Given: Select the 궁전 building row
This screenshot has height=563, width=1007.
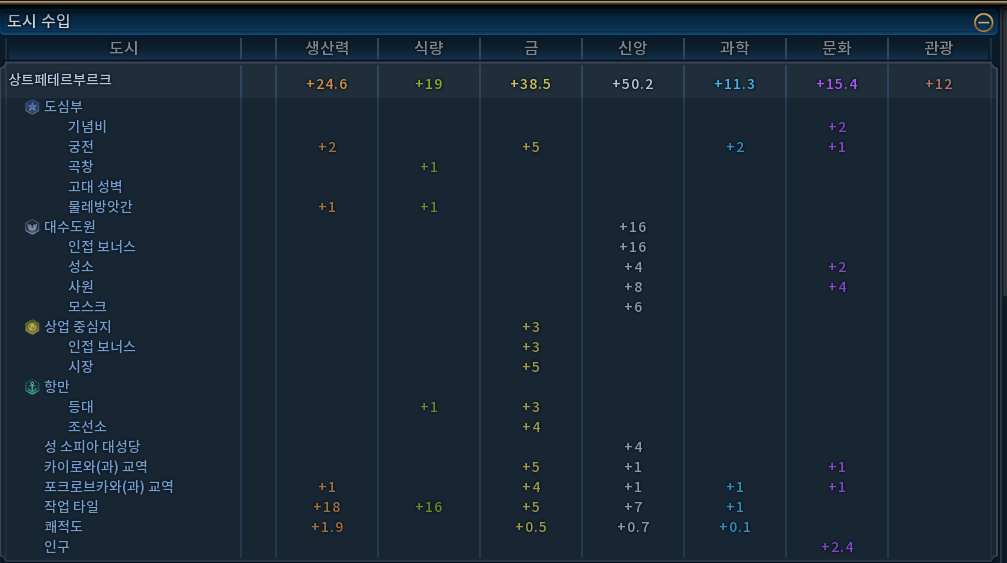Looking at the screenshot, I should pos(81,146).
